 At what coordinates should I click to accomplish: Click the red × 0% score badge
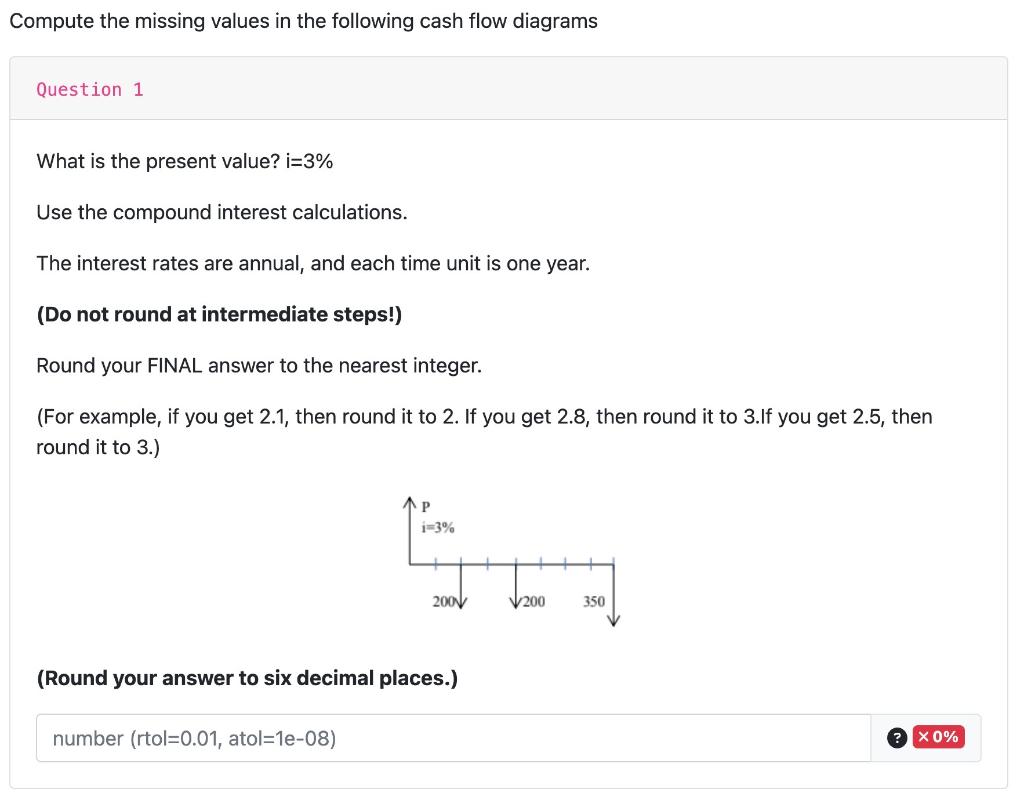[938, 737]
